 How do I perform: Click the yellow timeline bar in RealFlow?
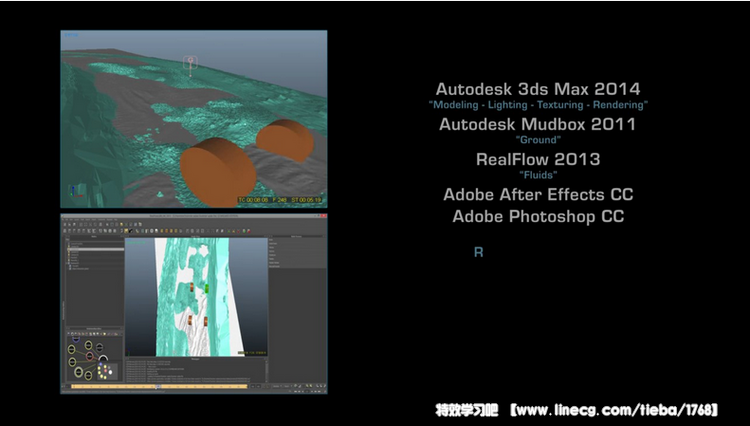tap(160, 386)
